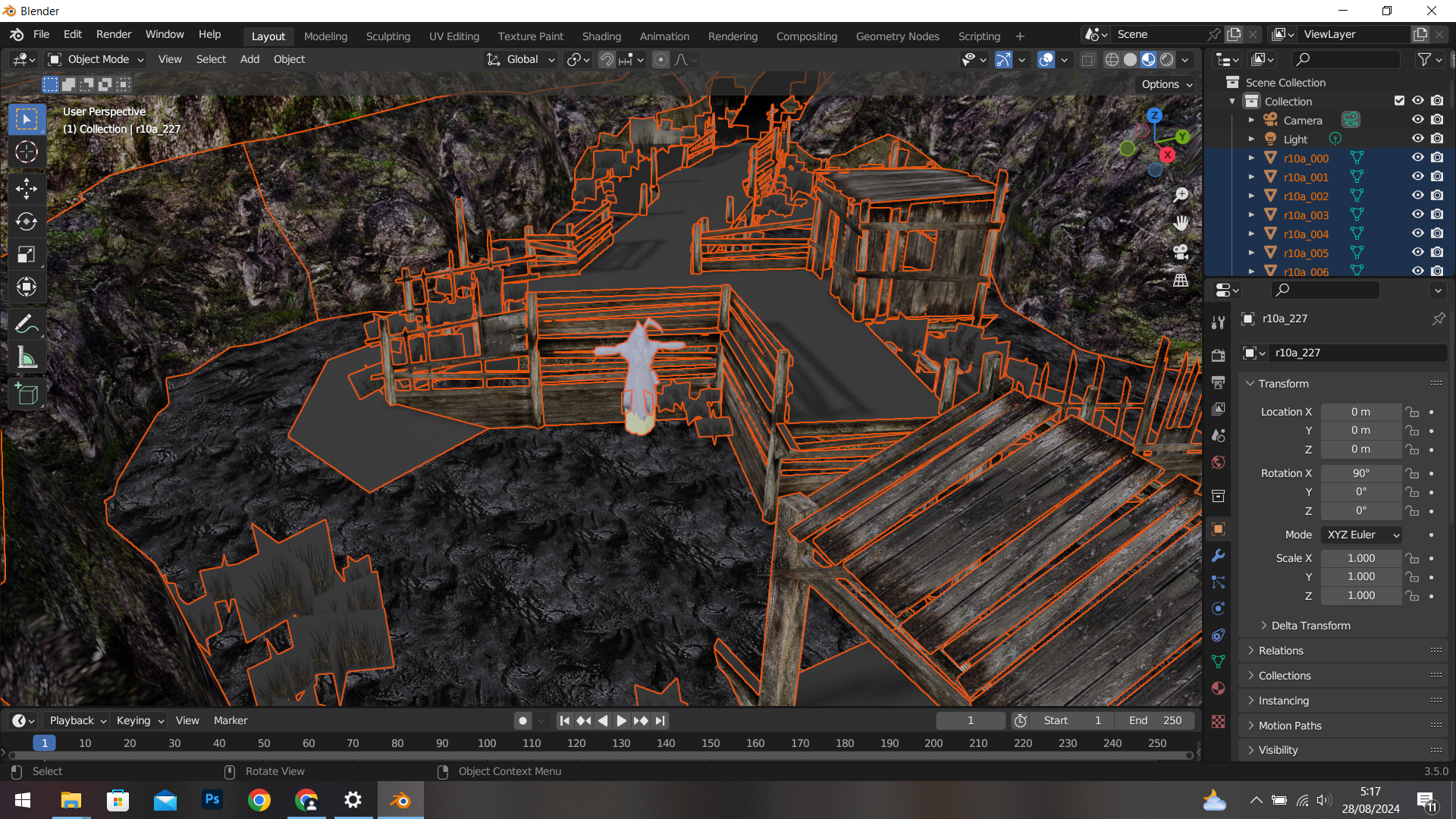Toggle auto keying record button

click(x=522, y=721)
